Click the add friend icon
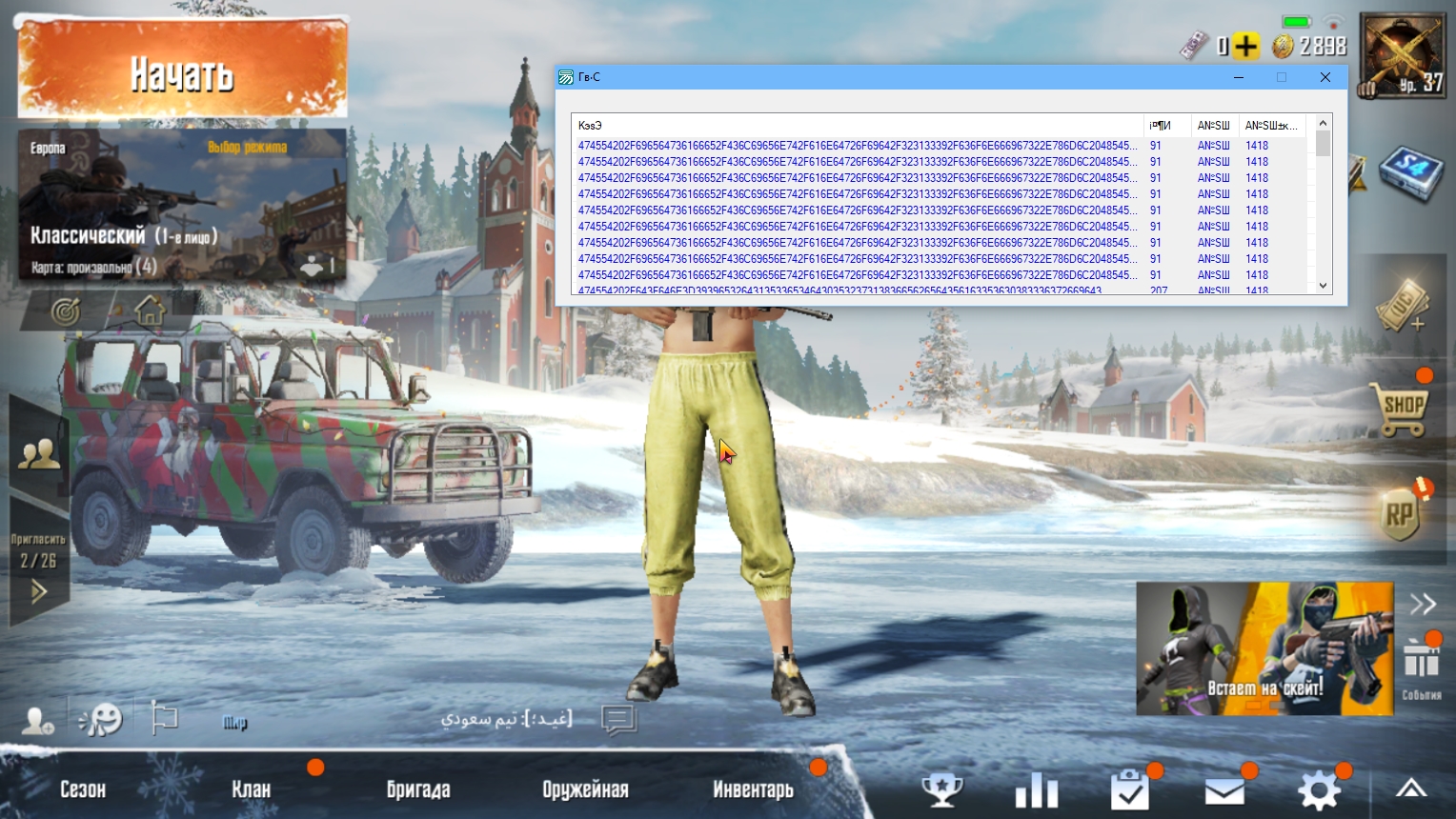This screenshot has height=819, width=1456. (x=38, y=721)
